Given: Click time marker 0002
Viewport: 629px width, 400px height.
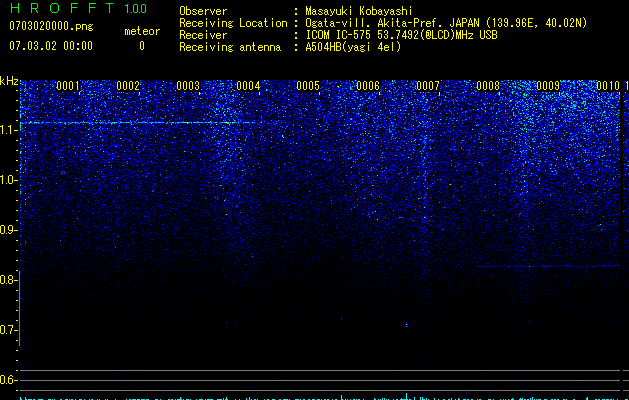Looking at the screenshot, I should click(x=128, y=86).
